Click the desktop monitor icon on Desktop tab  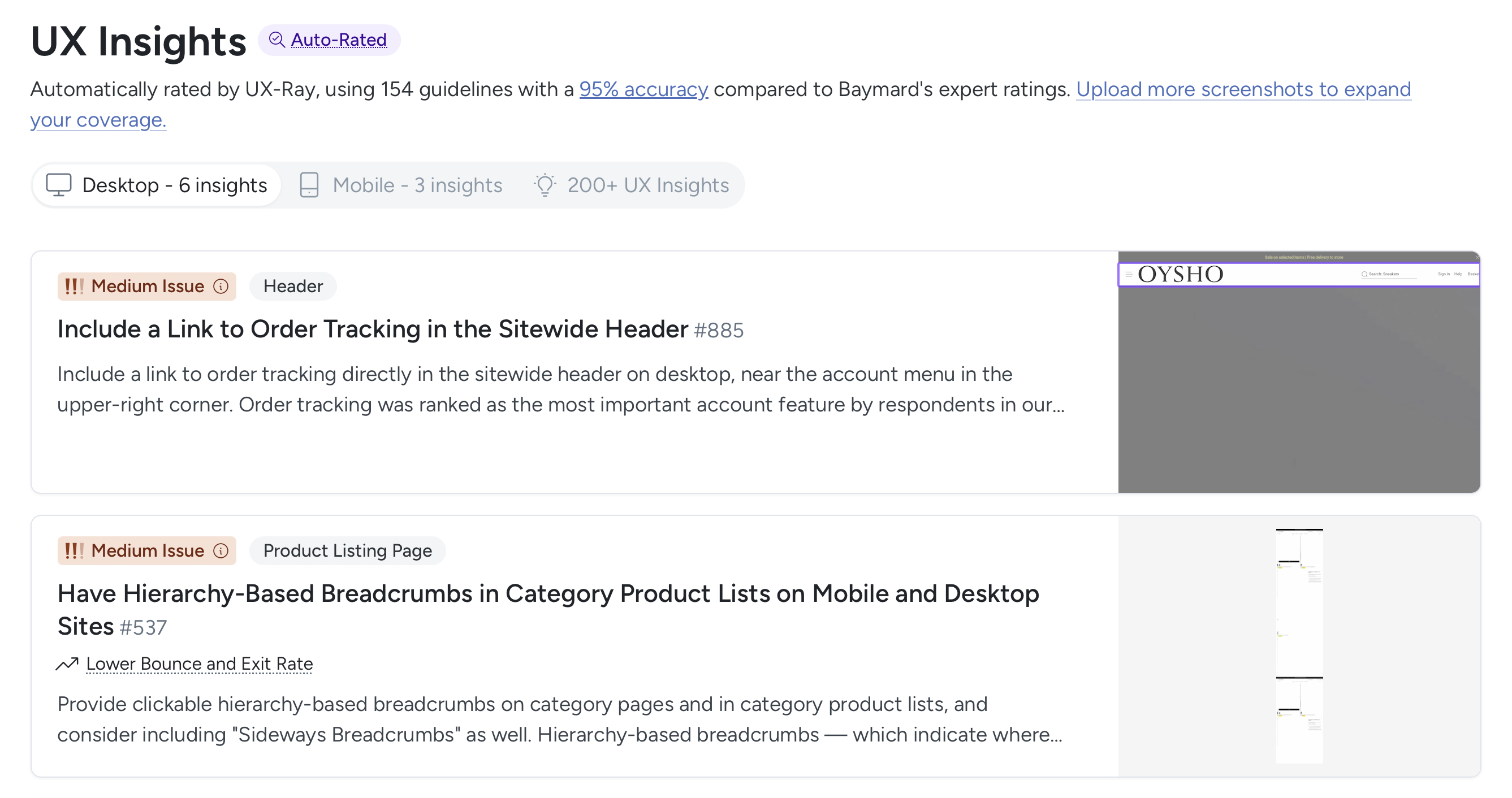tap(59, 185)
